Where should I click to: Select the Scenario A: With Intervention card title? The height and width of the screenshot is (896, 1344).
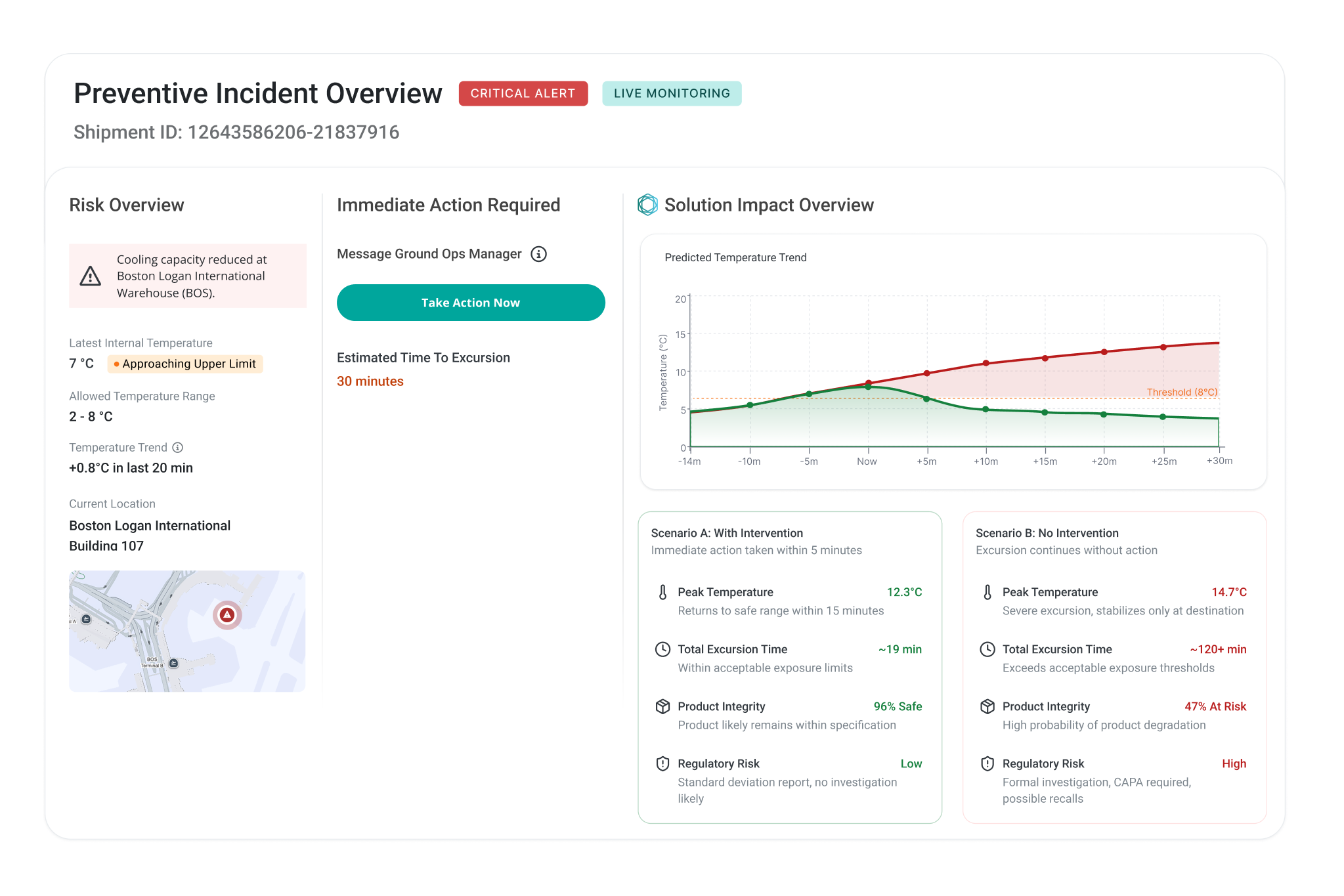click(x=727, y=533)
